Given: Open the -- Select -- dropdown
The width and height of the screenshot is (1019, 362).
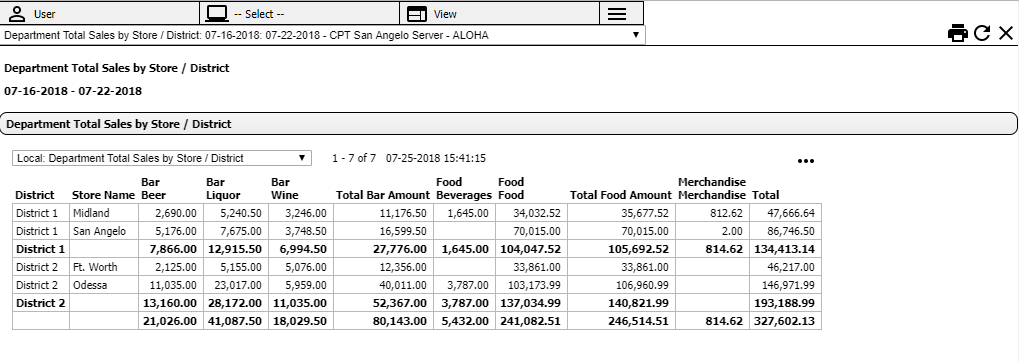Looking at the screenshot, I should tap(300, 14).
